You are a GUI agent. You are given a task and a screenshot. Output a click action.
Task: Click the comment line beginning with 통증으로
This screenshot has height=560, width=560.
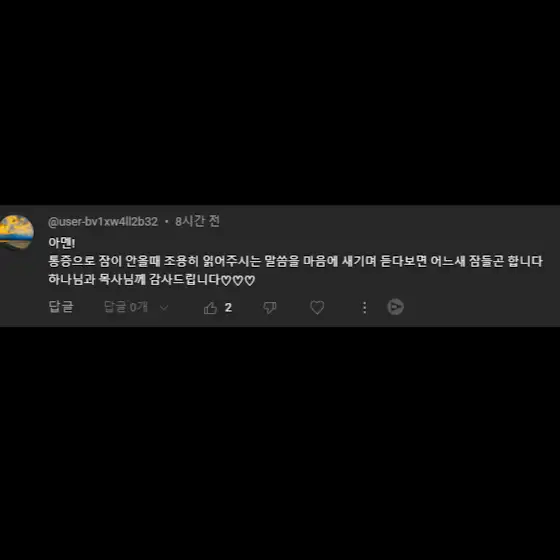point(295,261)
